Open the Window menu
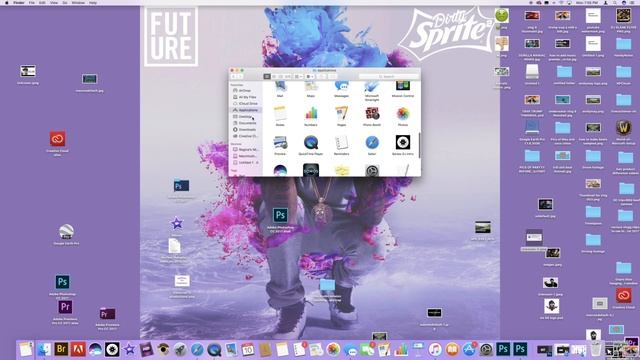Viewport: 640px width, 360px height. coord(78,2)
